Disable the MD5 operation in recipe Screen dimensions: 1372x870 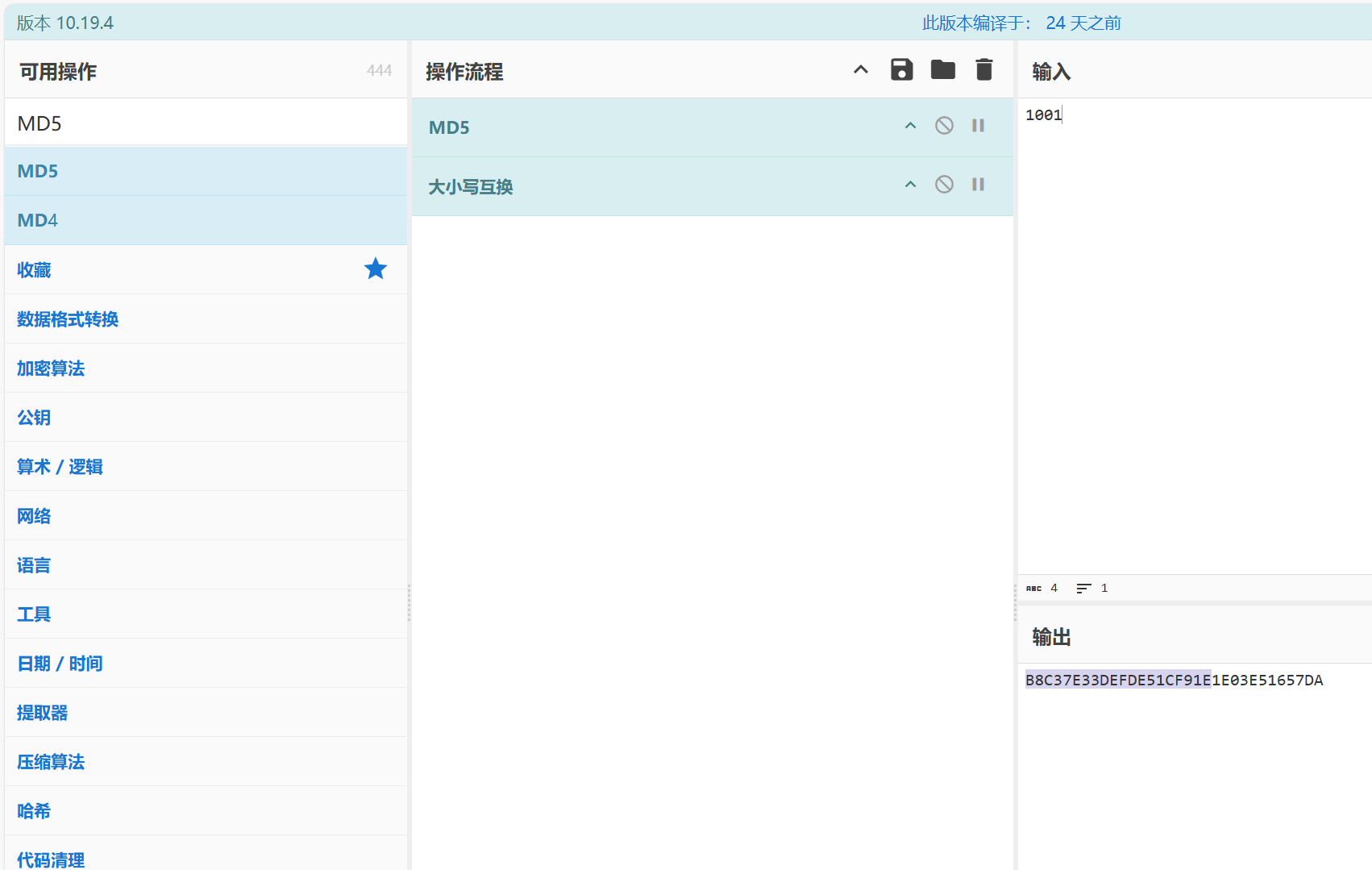pyautogui.click(x=944, y=126)
